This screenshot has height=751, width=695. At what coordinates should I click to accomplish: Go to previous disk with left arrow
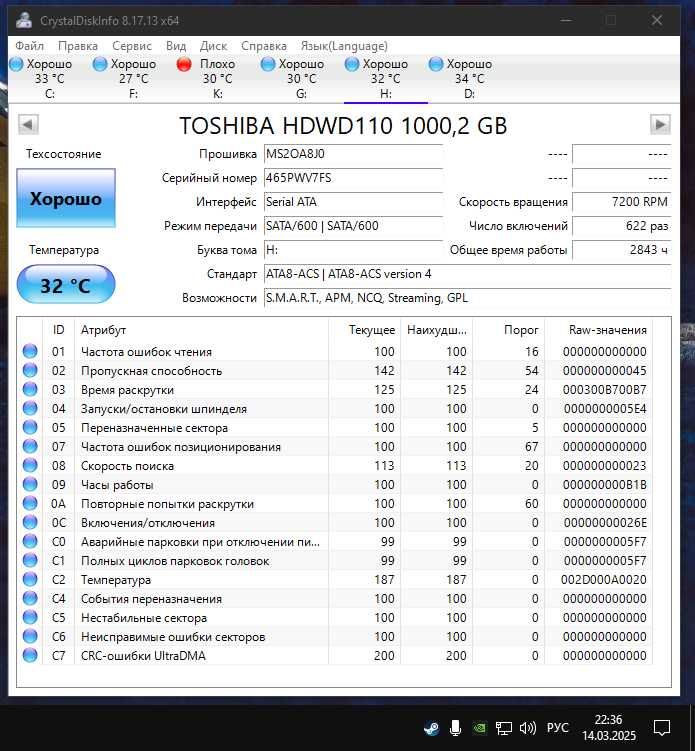pos(28,125)
